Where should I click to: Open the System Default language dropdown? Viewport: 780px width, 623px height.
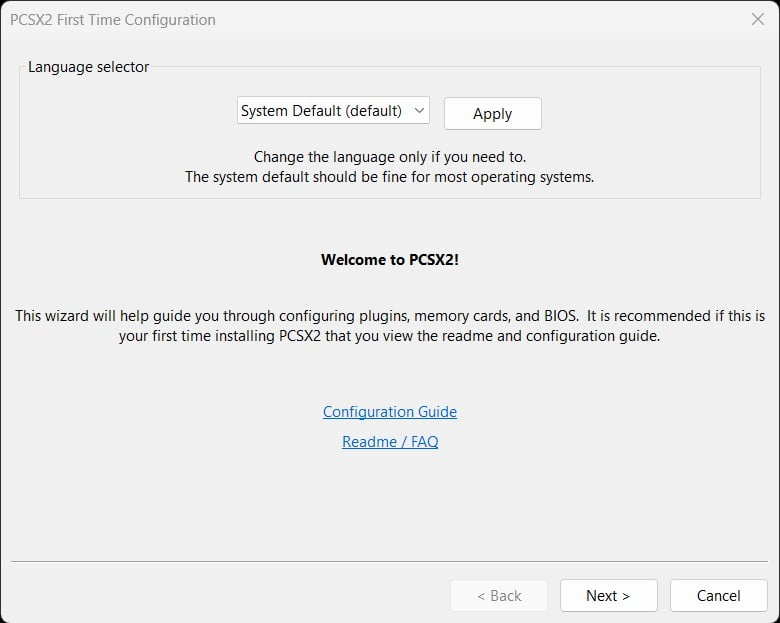click(333, 110)
